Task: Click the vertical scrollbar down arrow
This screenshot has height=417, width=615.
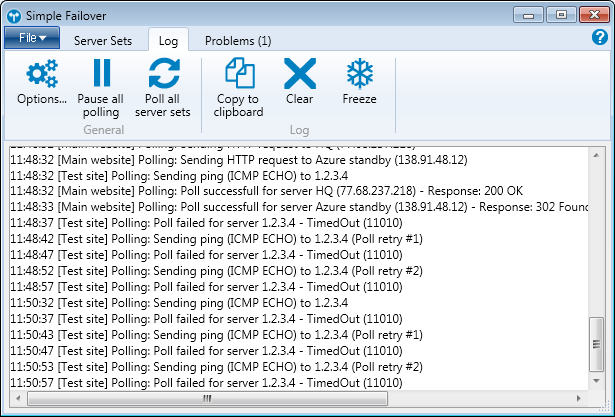Action: 598,382
